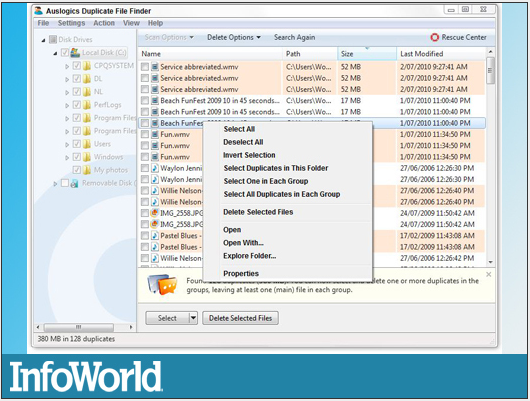Viewport: 530px width, 401px height.
Task: Sort by the Last Modified column header
Action: tap(441, 54)
